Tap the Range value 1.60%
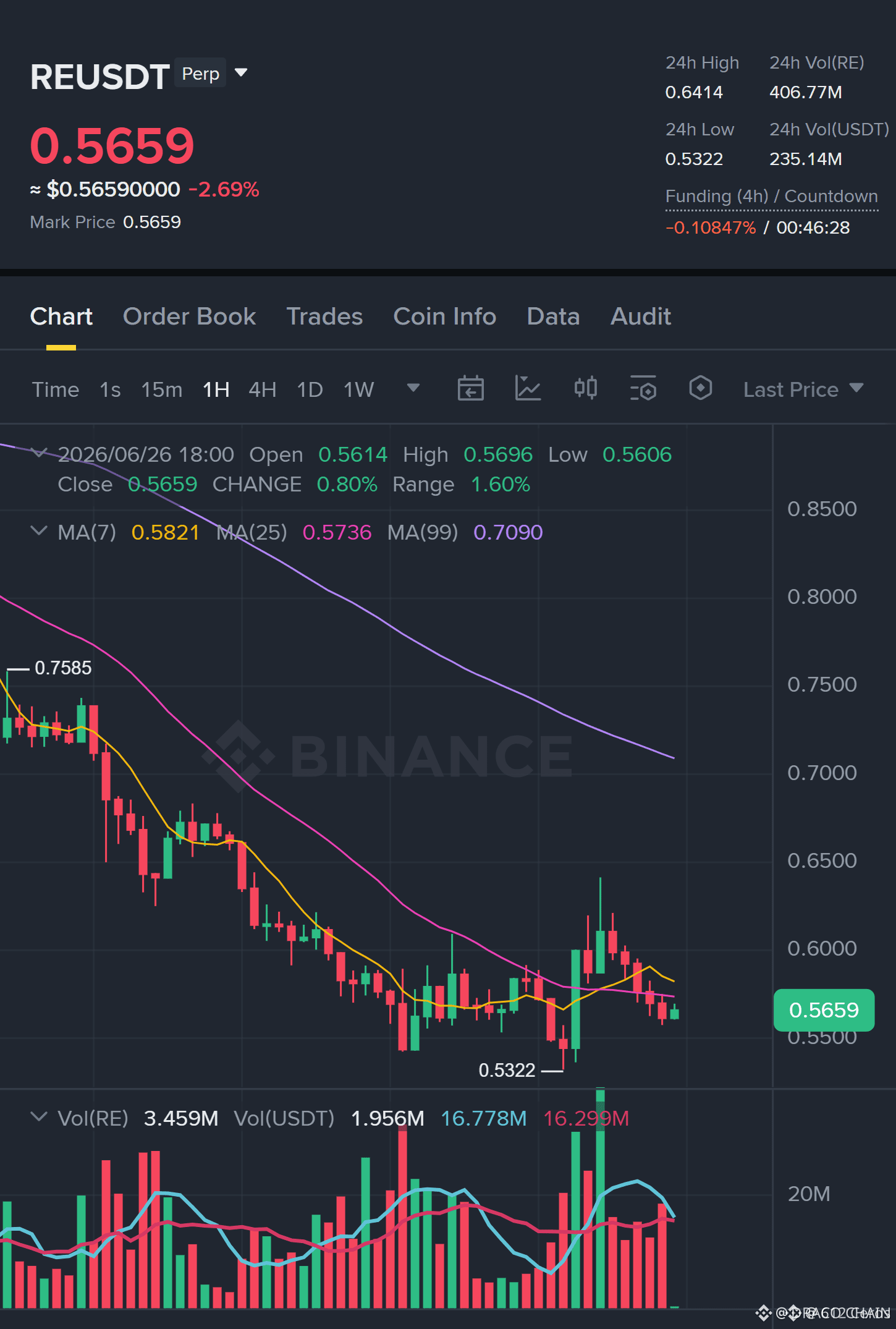Viewport: 896px width, 1329px height. point(501,484)
